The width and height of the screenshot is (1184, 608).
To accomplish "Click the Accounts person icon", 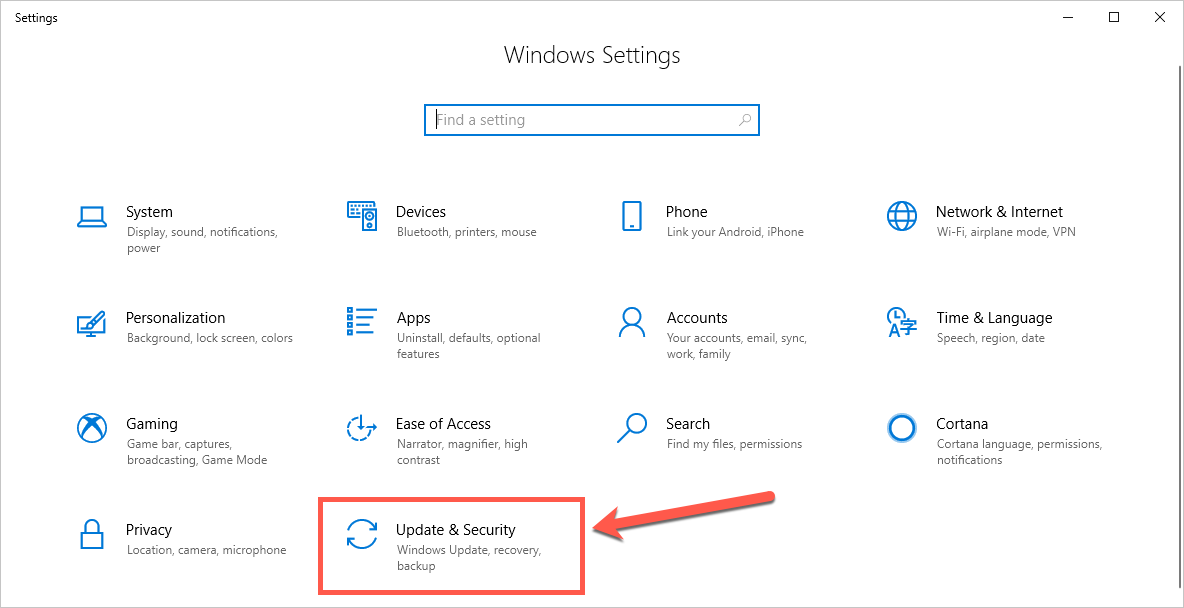I will pyautogui.click(x=631, y=322).
